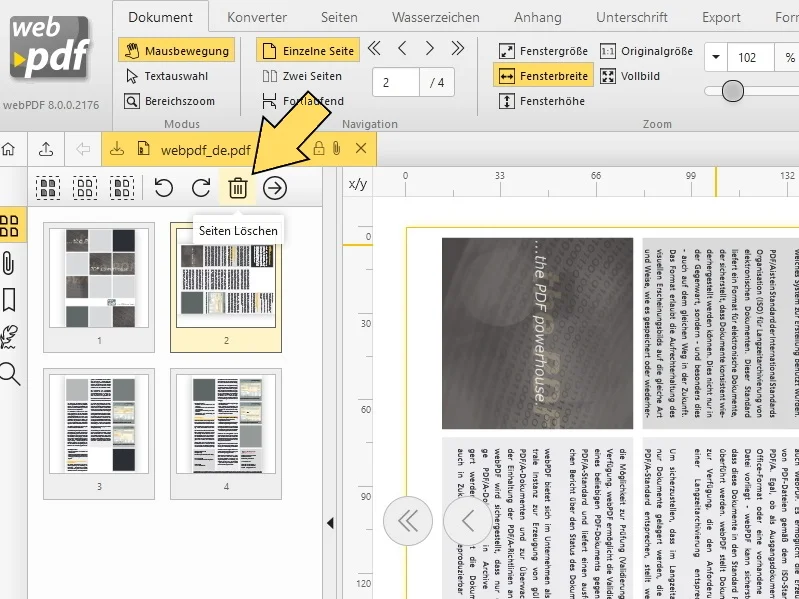Rotate page clockwise with right rotate icon

(201, 188)
